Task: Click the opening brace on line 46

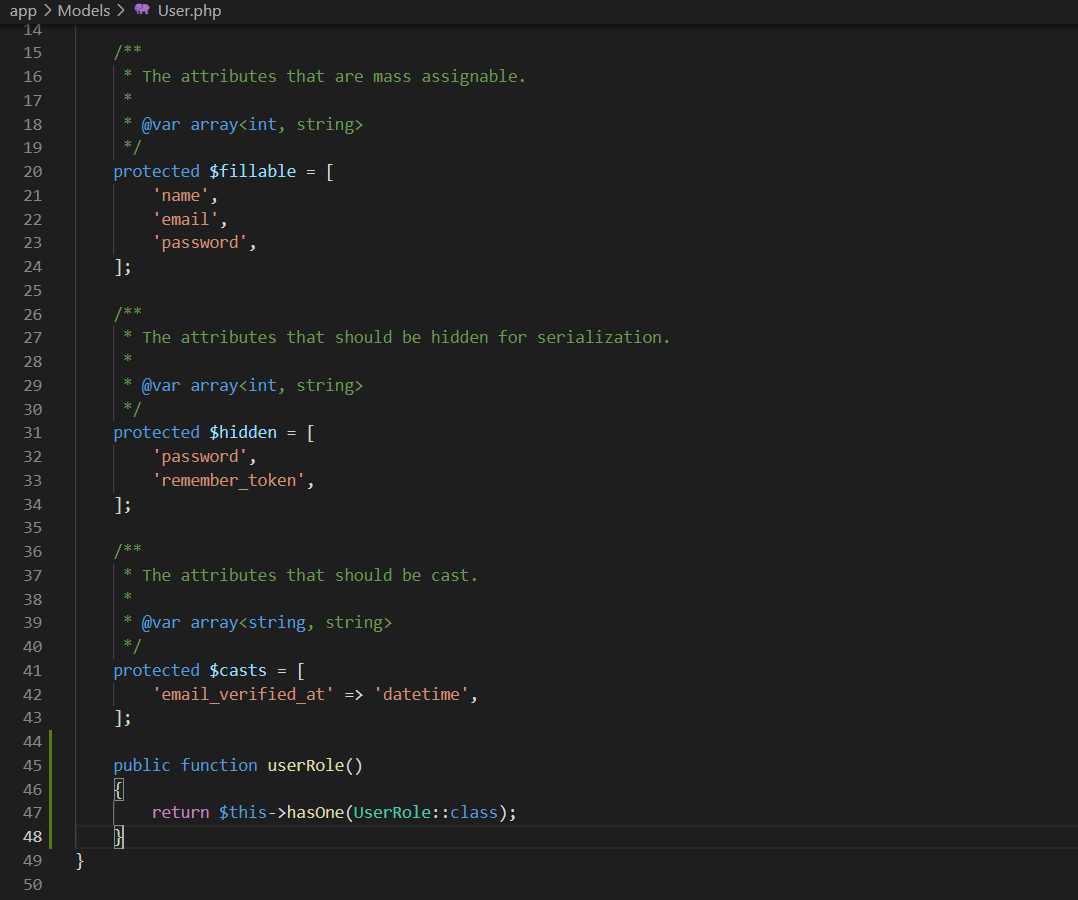Action: (118, 789)
